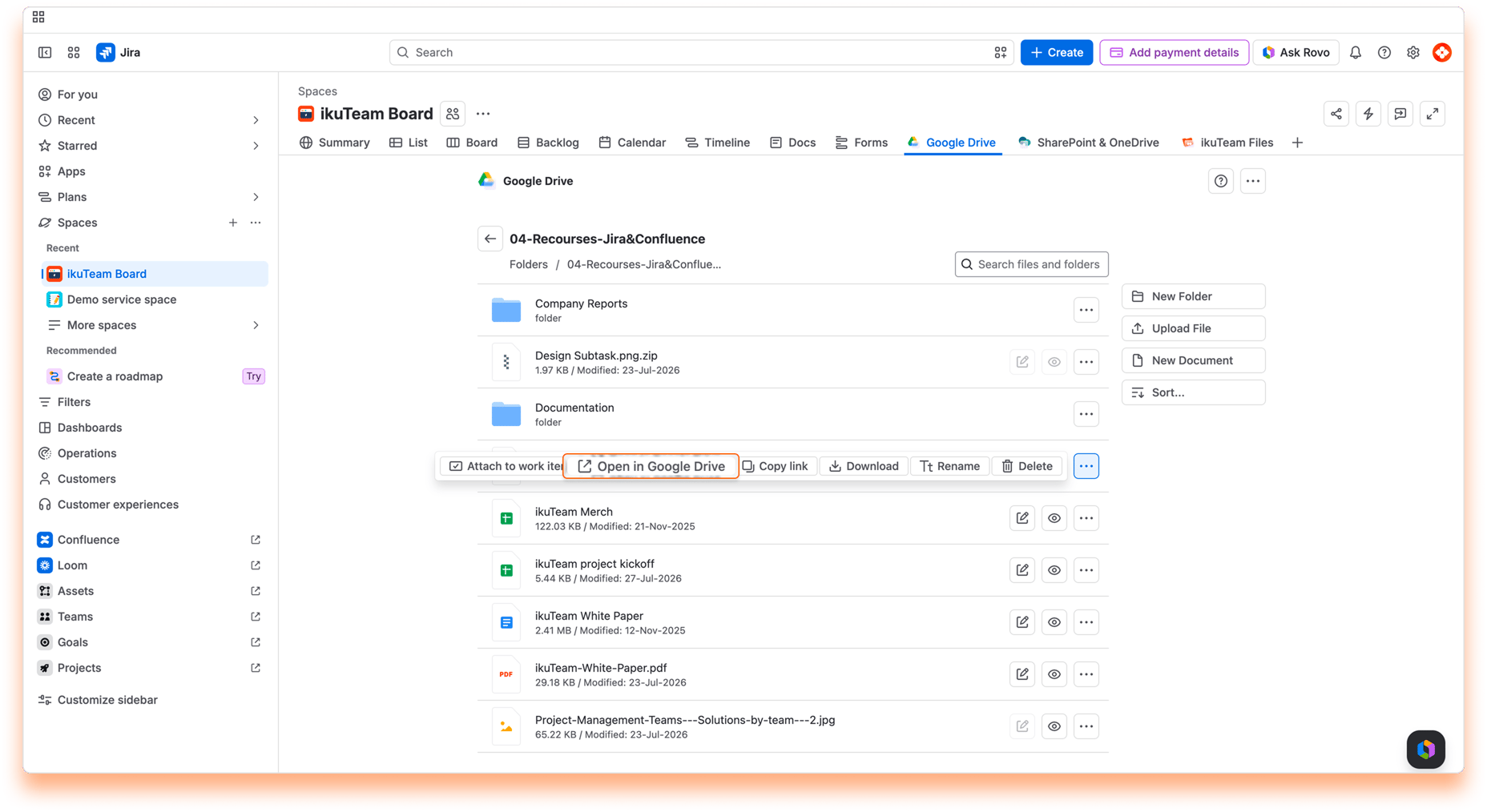Expand More spaces list
1487x812 pixels.
pos(256,325)
